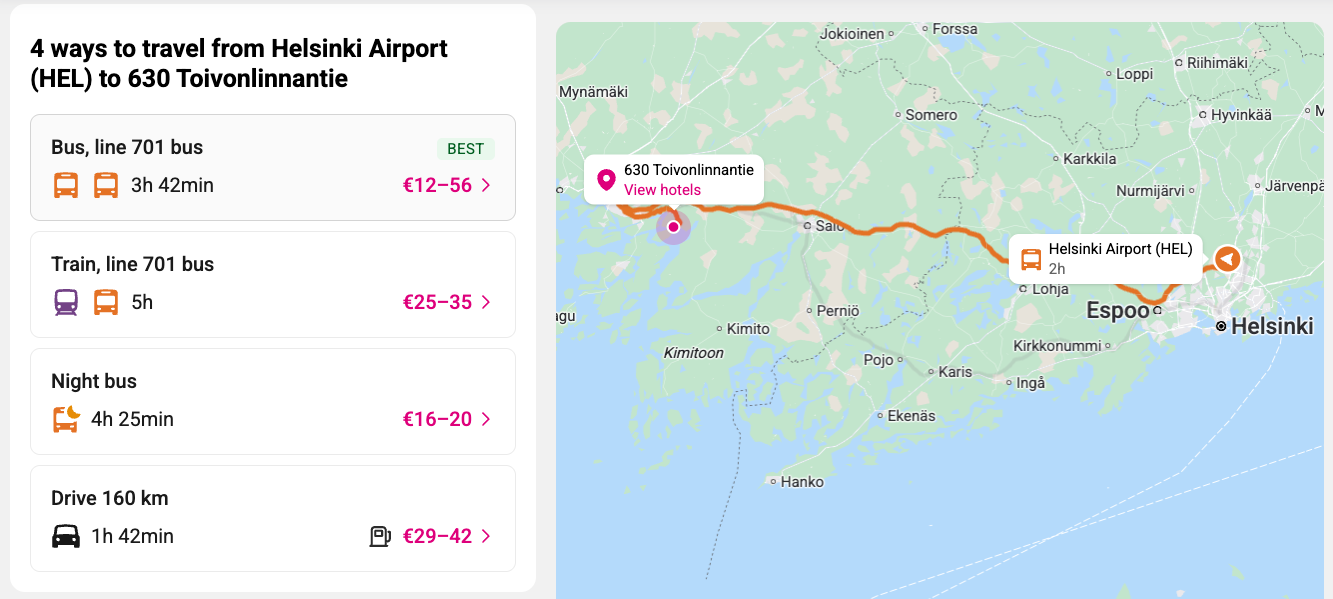Select the Bus, line 701 bus route
The image size is (1333, 599).
pyautogui.click(x=127, y=147)
